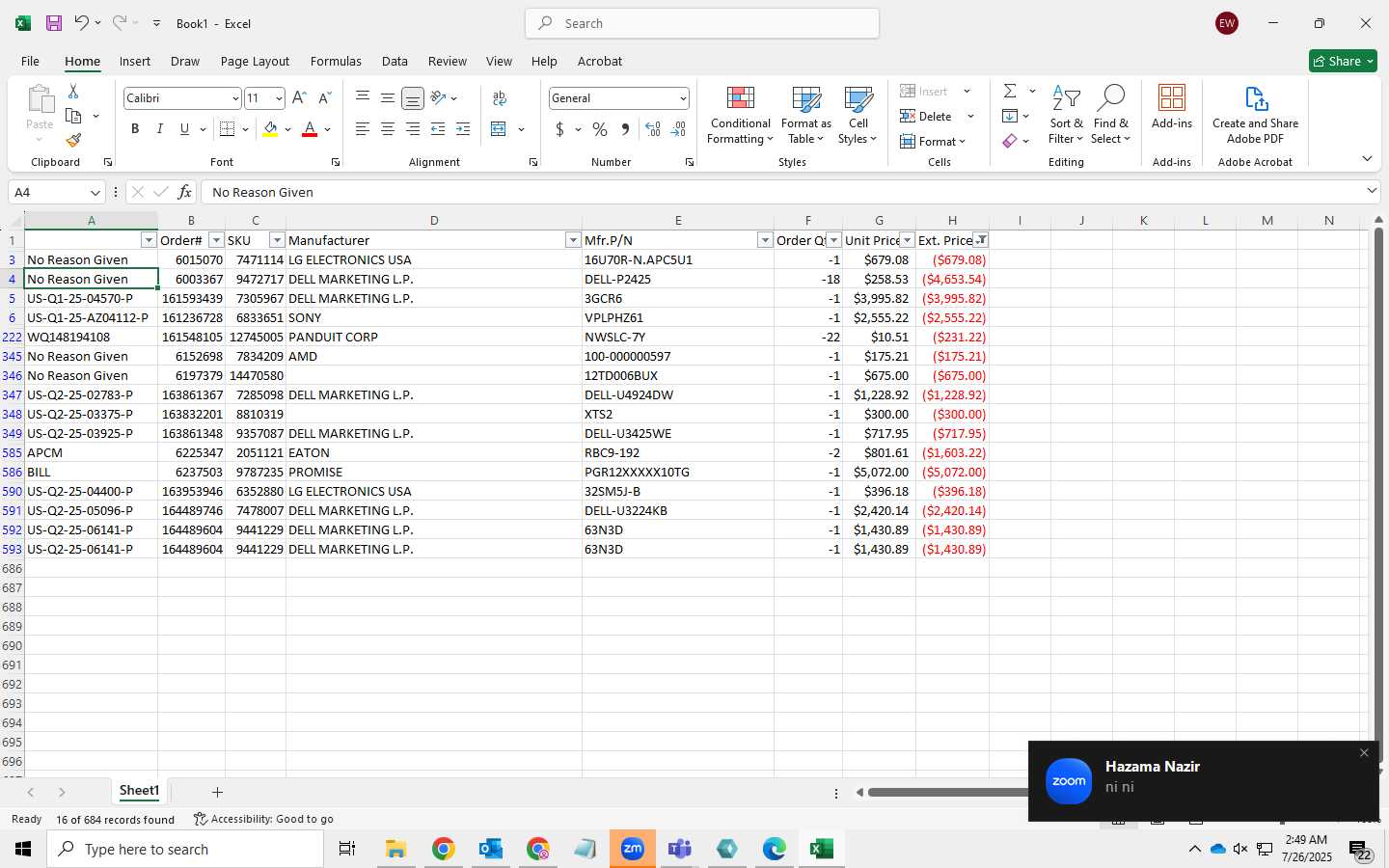Click the Cut scissors icon
The width and height of the screenshot is (1389, 868).
coord(73,92)
